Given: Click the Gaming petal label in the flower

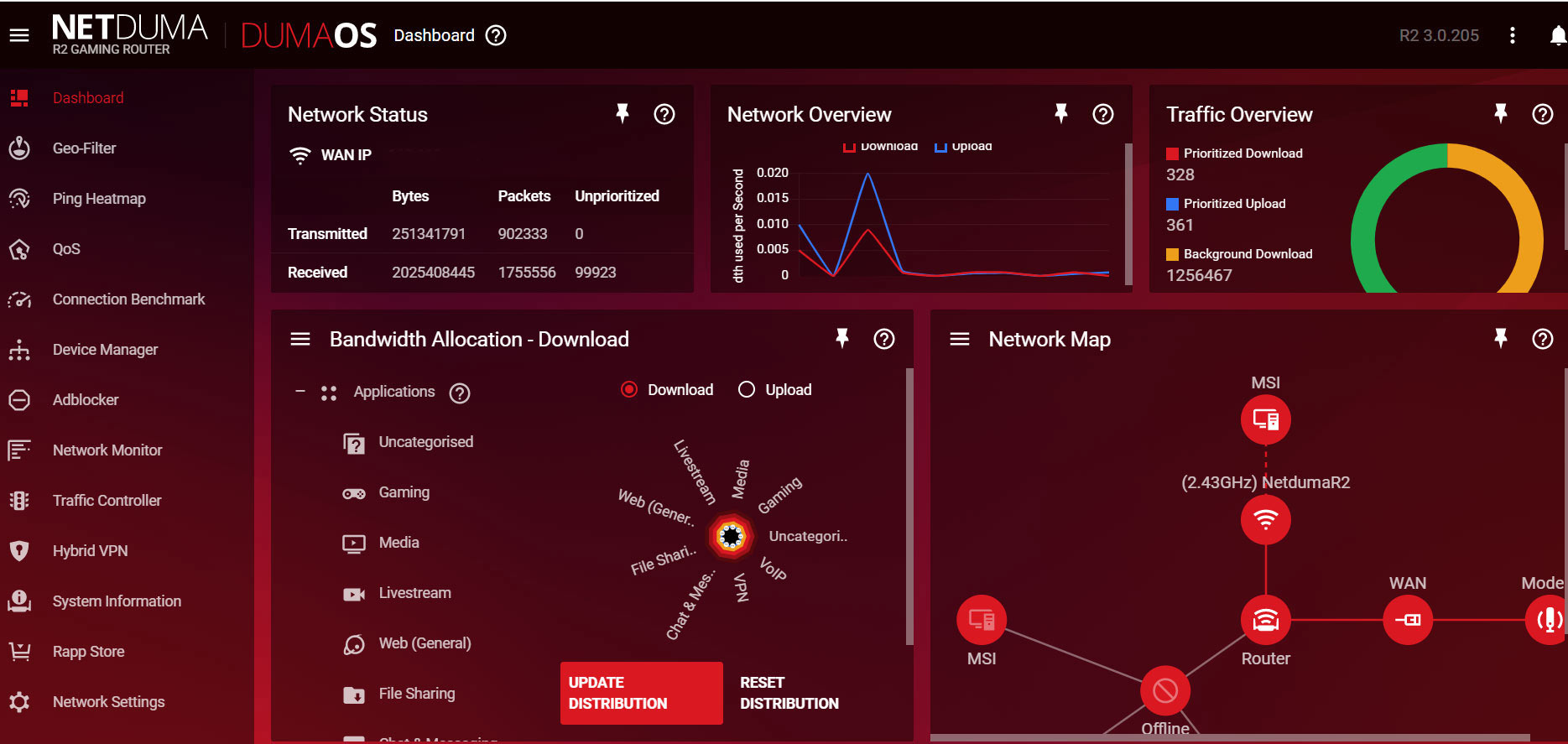Looking at the screenshot, I should coord(780,495).
